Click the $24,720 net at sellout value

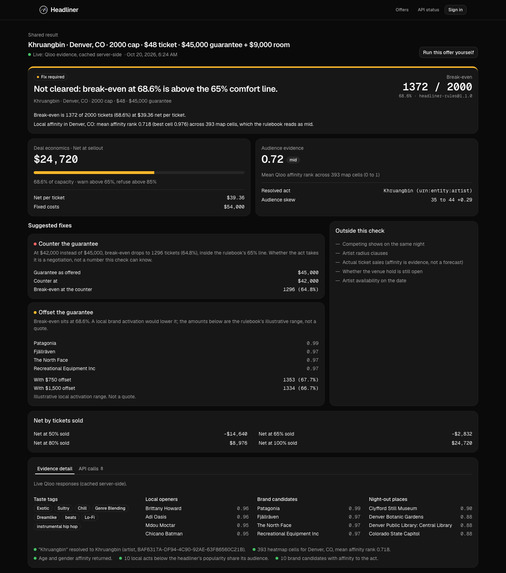pyautogui.click(x=56, y=159)
